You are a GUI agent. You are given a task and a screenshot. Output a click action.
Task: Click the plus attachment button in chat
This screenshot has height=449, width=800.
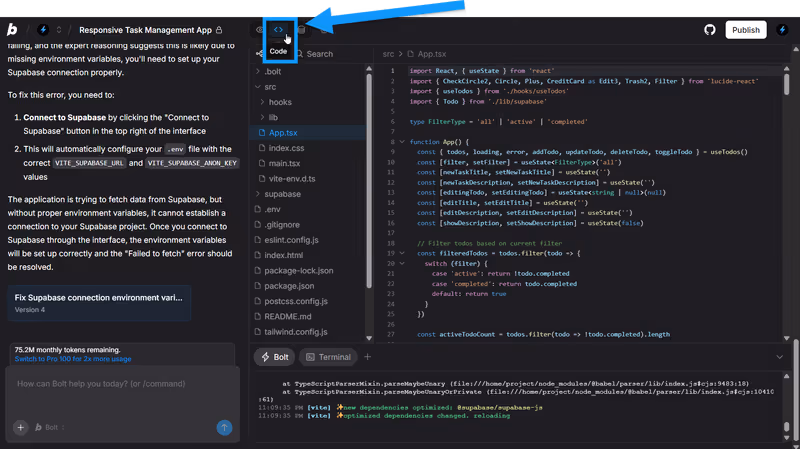pyautogui.click(x=20, y=428)
